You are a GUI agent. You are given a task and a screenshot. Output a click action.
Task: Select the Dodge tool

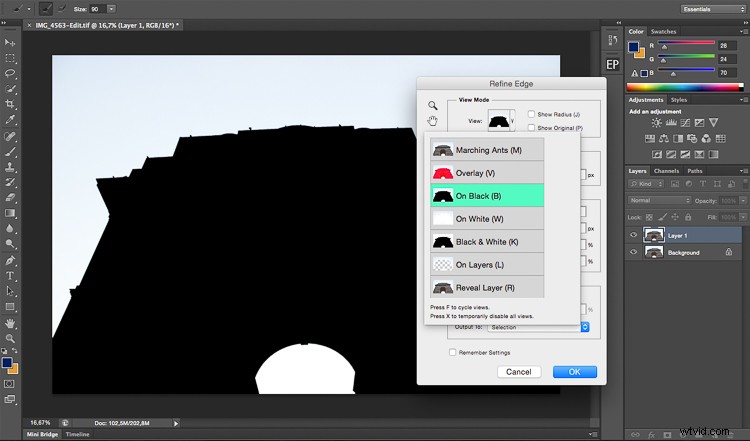10,243
